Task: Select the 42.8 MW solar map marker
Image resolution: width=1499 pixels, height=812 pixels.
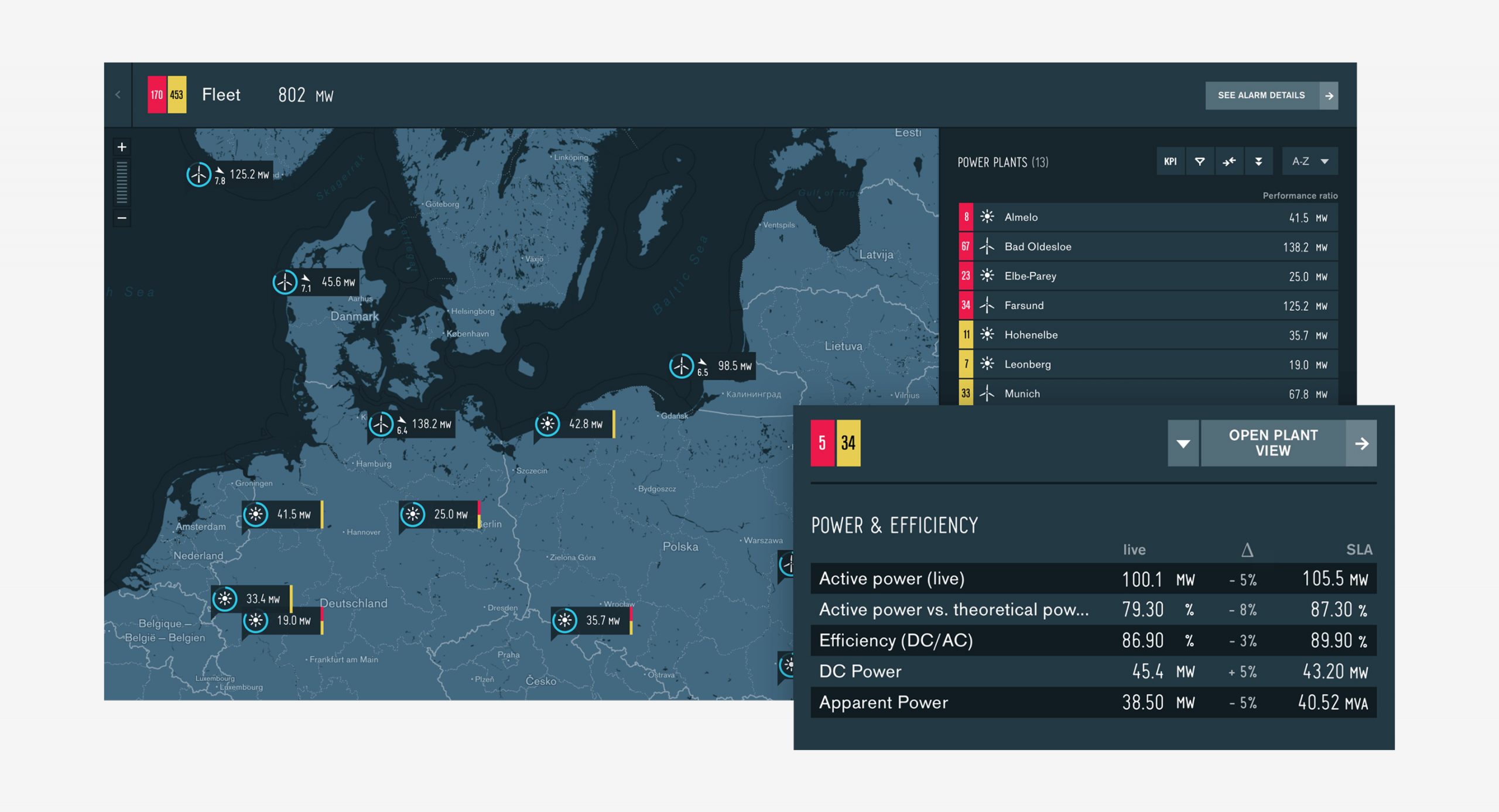Action: click(x=548, y=424)
